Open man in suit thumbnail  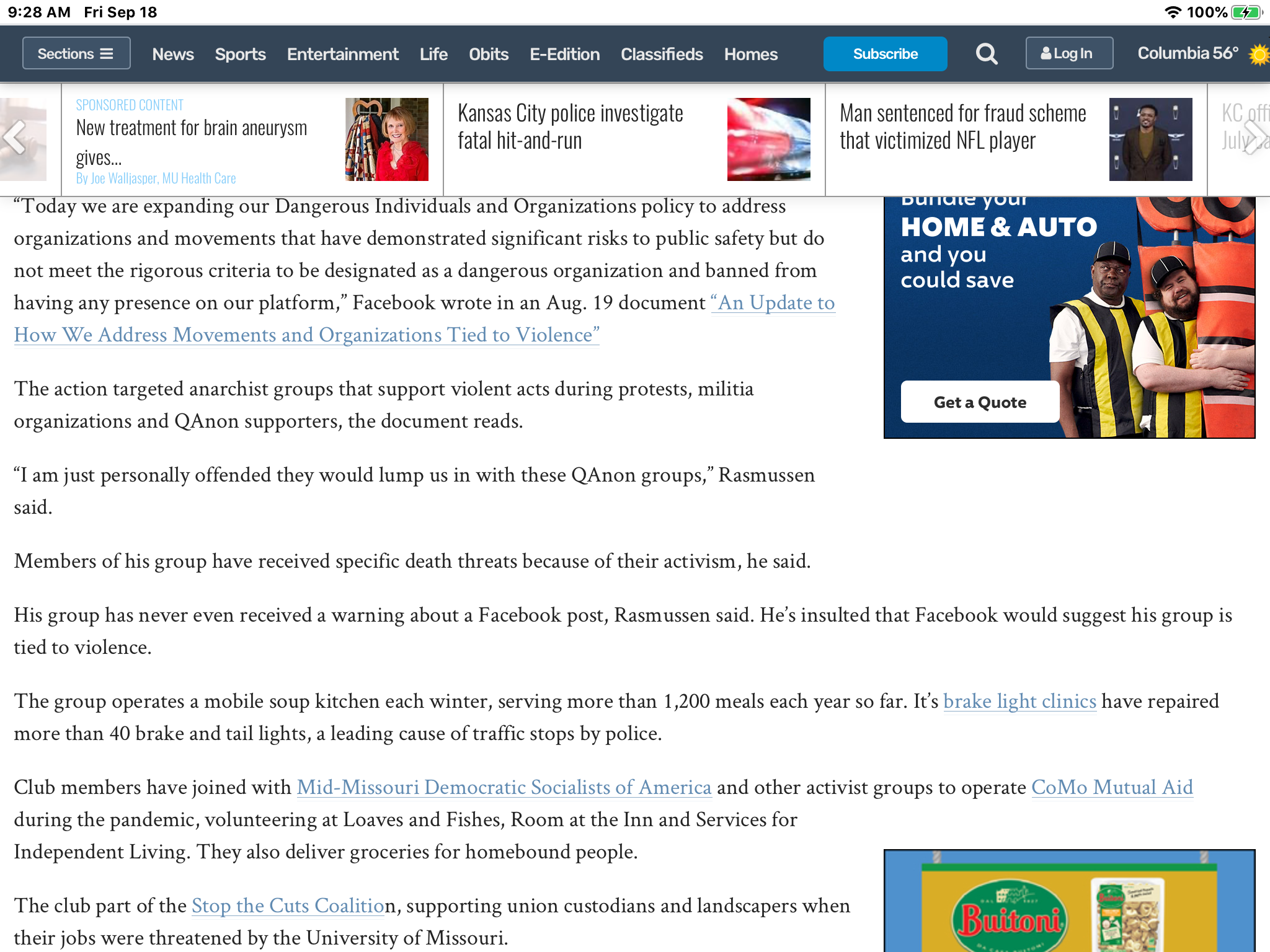(1151, 139)
